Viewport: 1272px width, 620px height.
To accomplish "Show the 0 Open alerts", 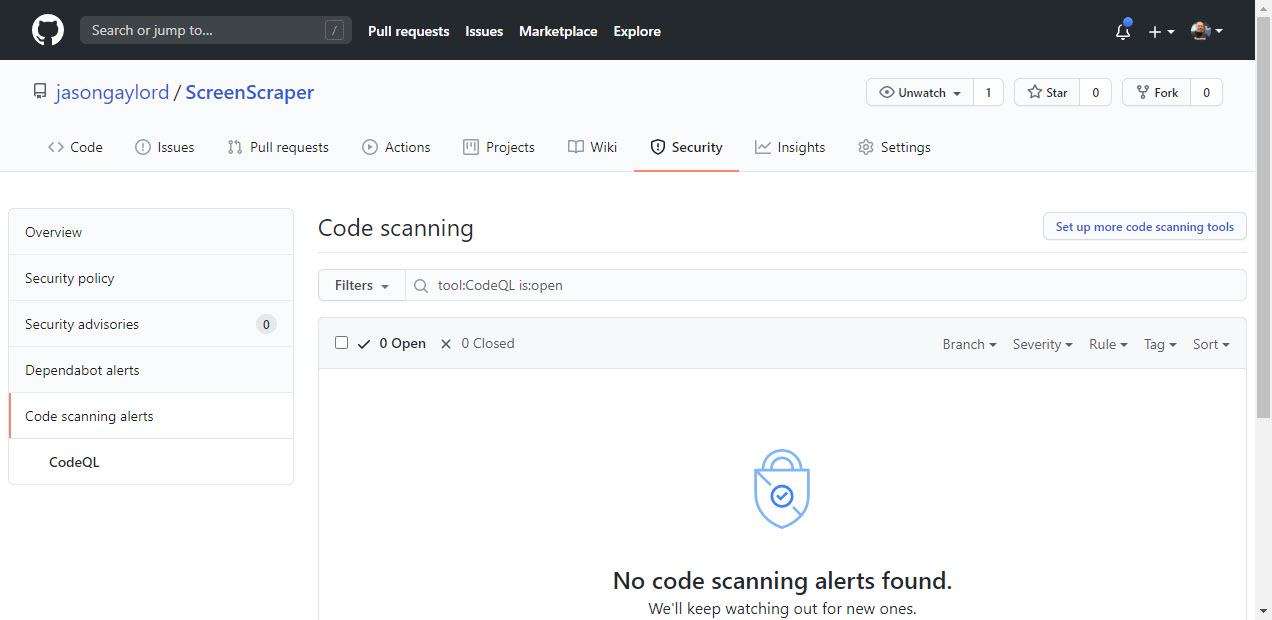I will 391,343.
